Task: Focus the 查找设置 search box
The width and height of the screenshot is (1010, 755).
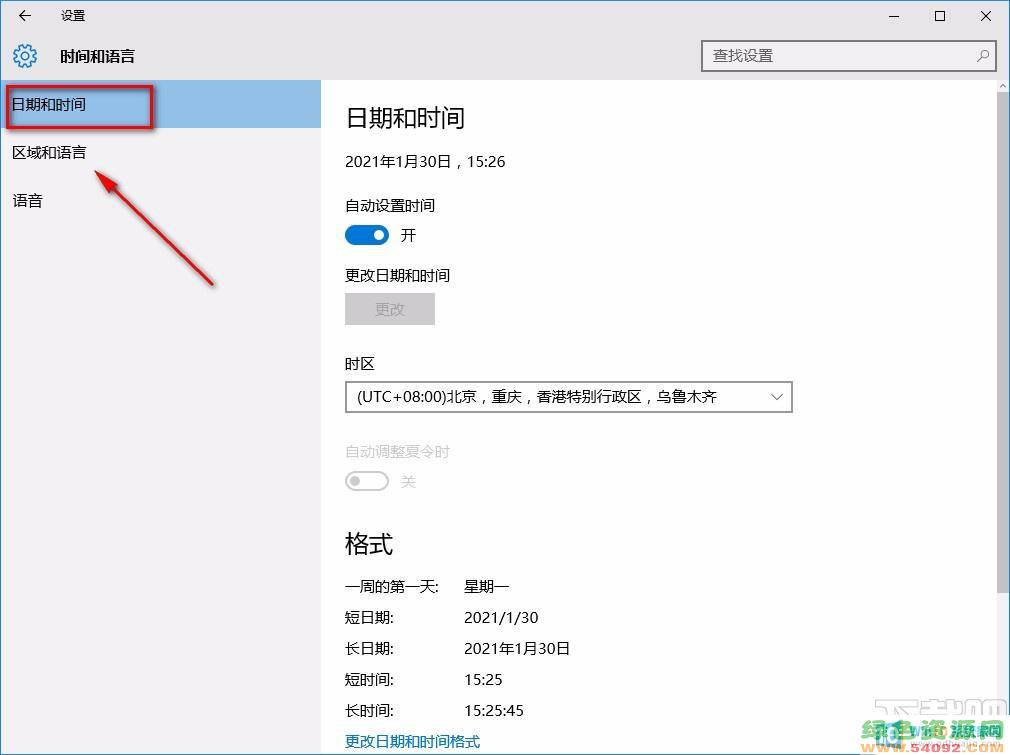Action: click(848, 55)
